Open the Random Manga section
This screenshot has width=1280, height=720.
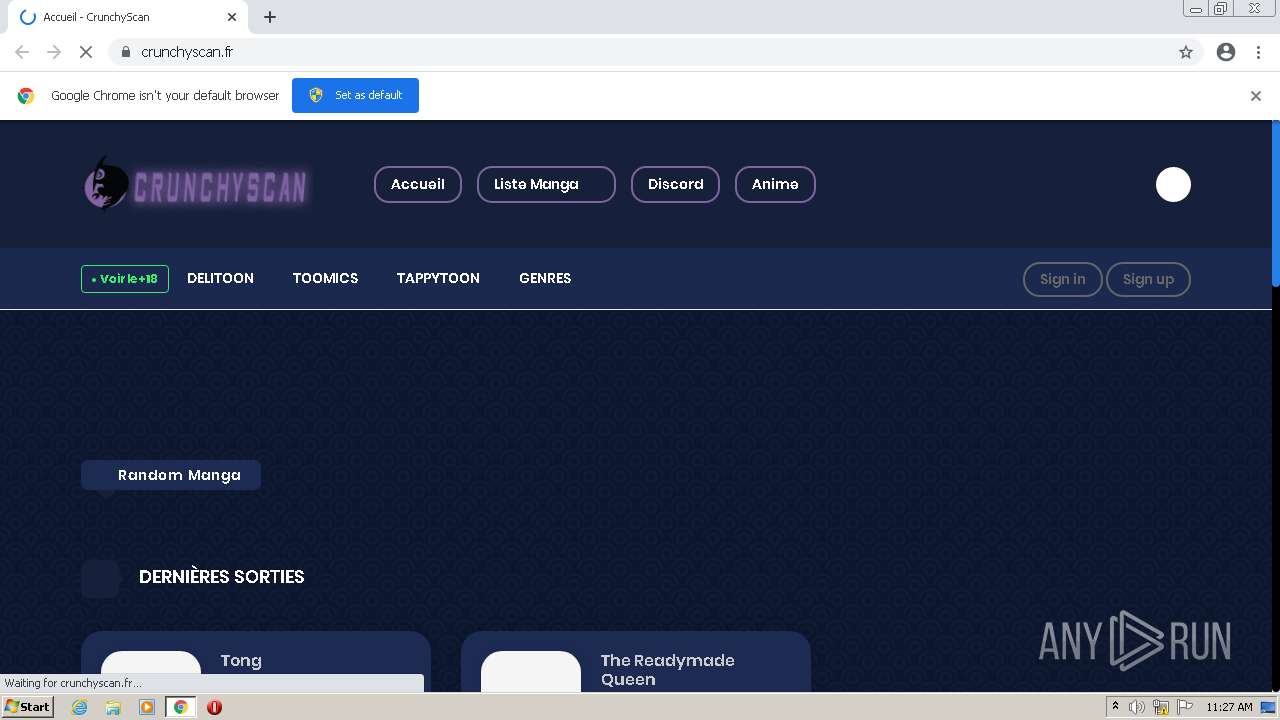click(x=171, y=475)
